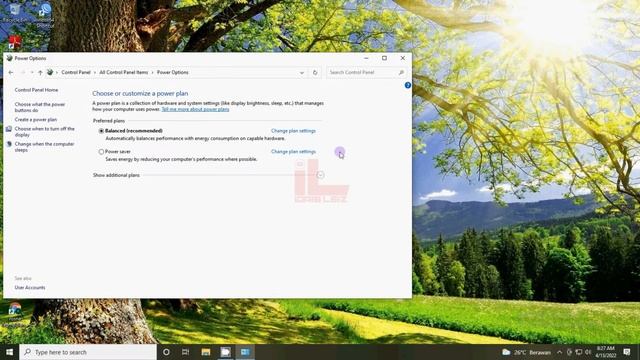Image resolution: width=640 pixels, height=360 pixels.
Task: Open File Explorer from the taskbar
Action: click(x=206, y=352)
